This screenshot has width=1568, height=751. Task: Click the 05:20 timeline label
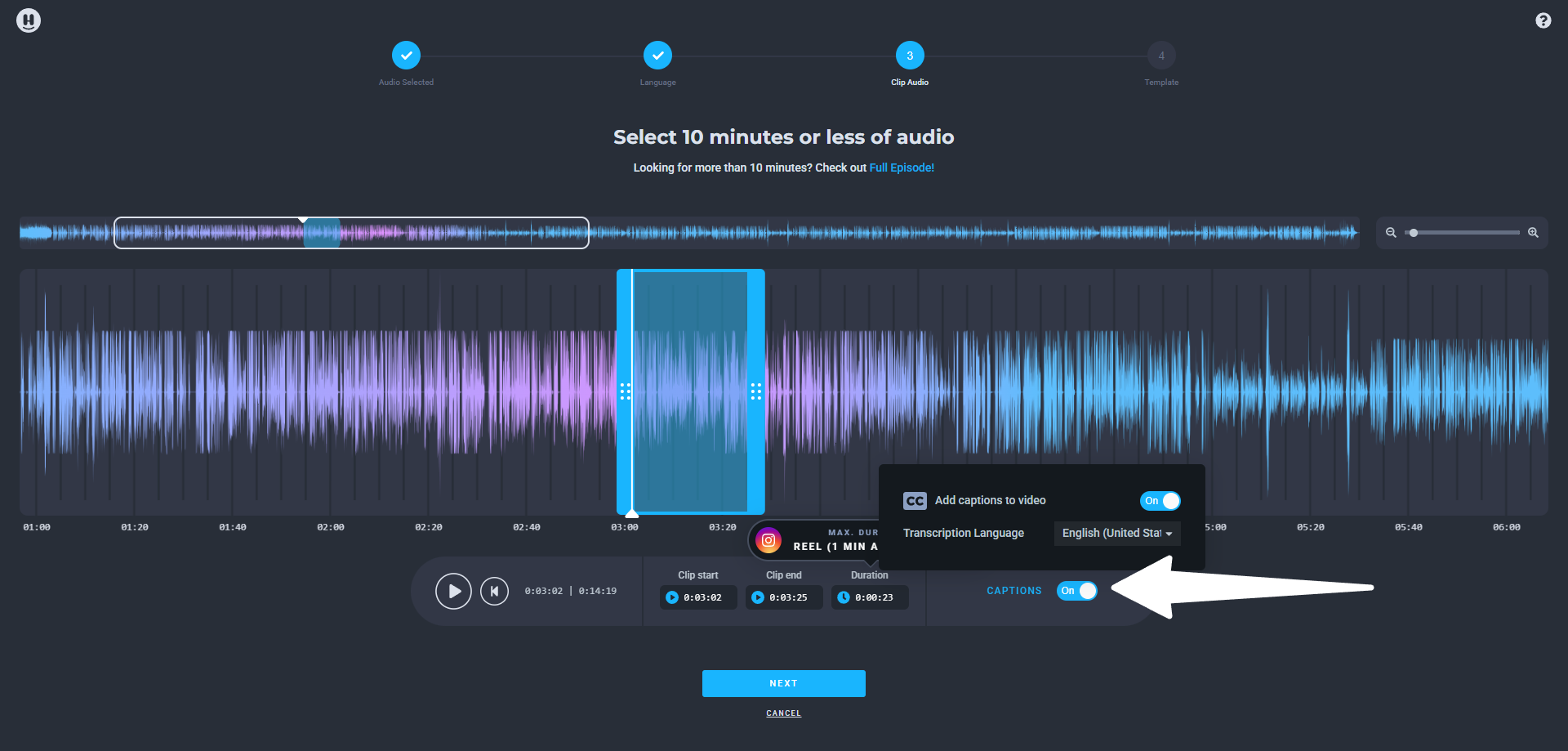pyautogui.click(x=1311, y=527)
